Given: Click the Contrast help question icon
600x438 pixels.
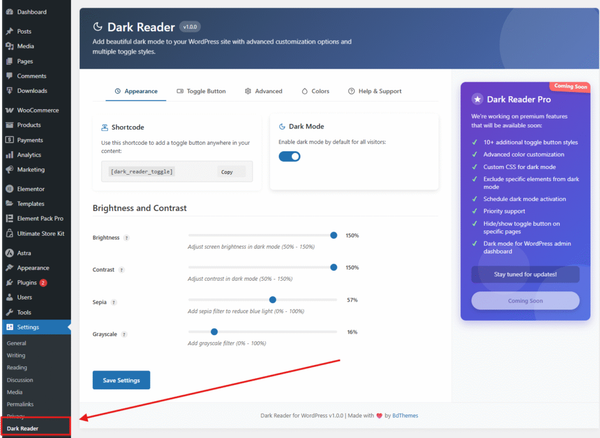Looking at the screenshot, I should coord(121,270).
